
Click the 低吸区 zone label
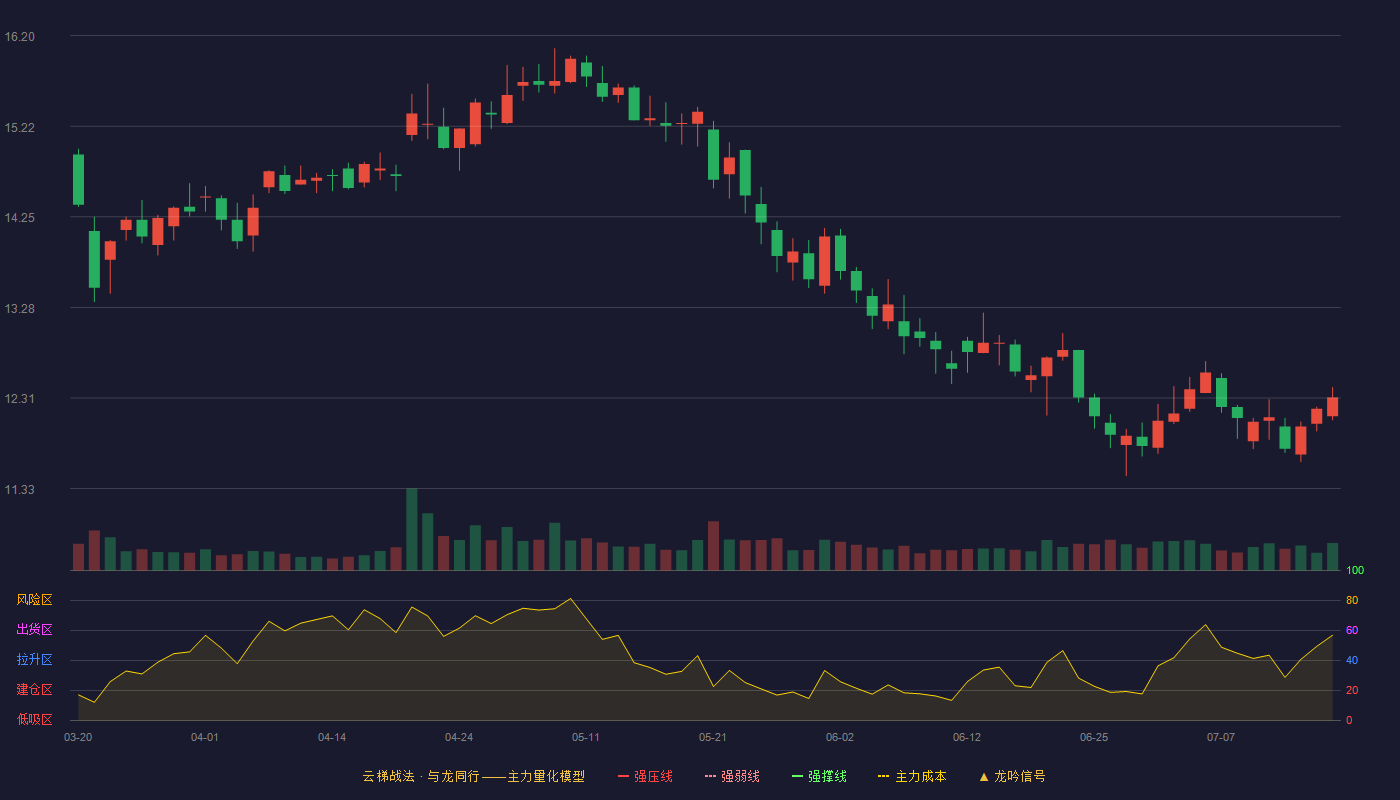coord(34,719)
